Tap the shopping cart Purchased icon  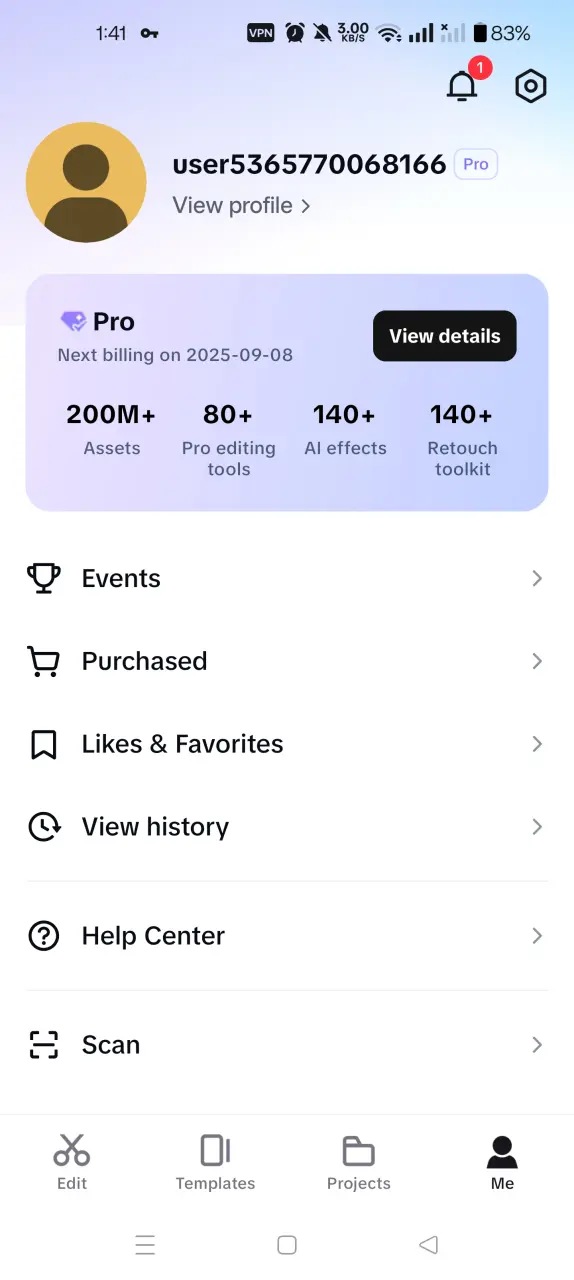pyautogui.click(x=43, y=661)
